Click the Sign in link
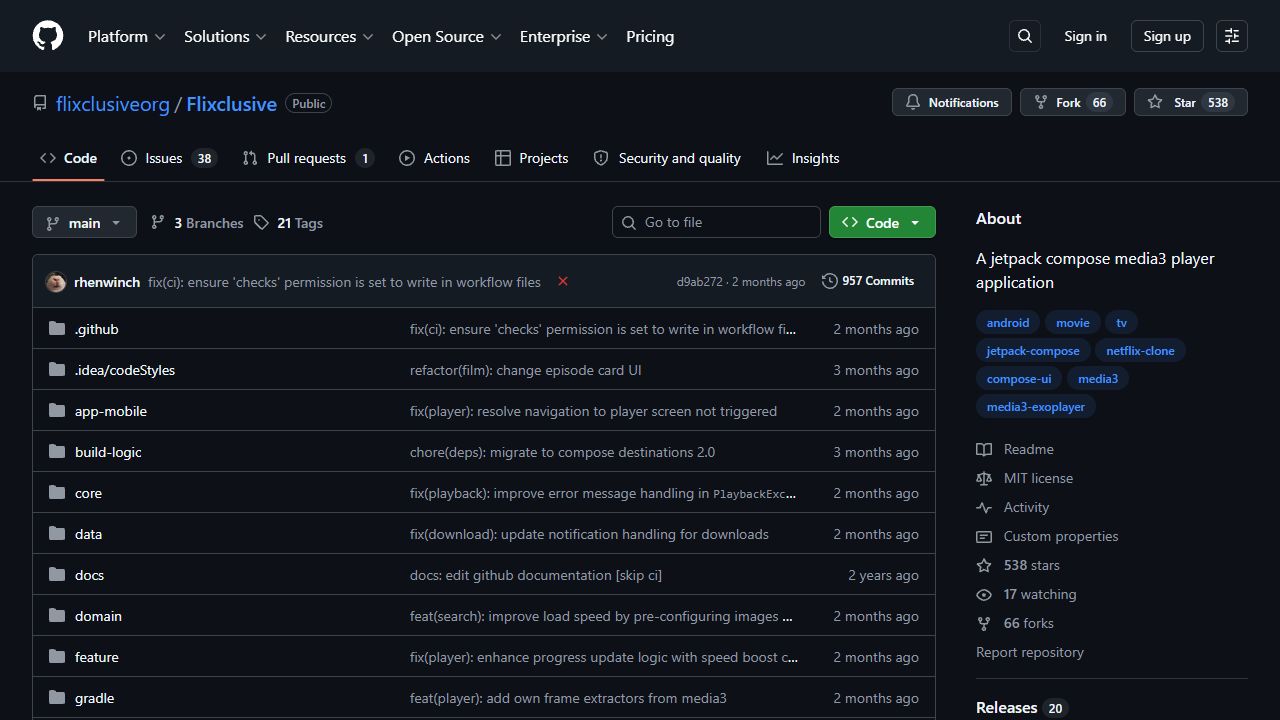 [1085, 36]
